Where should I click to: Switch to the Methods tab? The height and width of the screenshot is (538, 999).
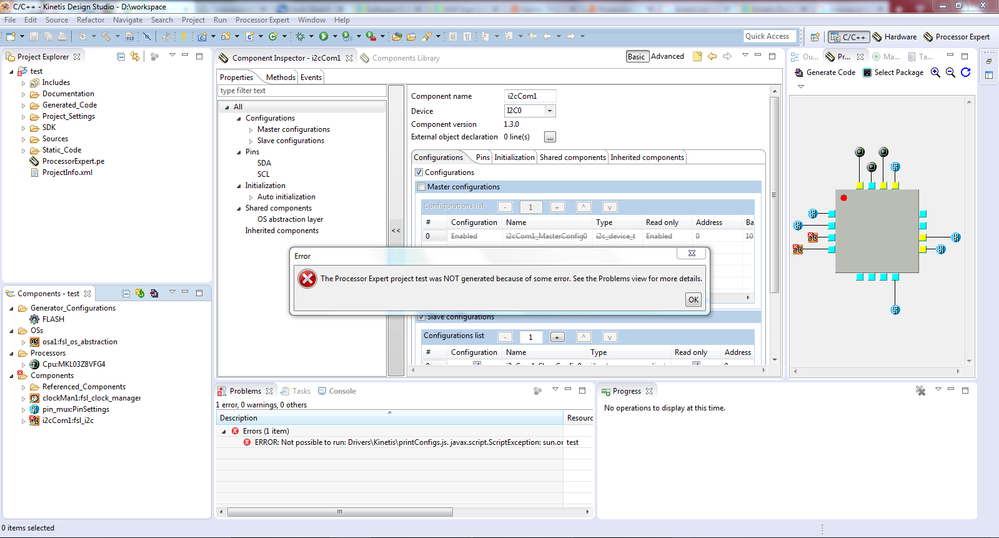tap(280, 77)
